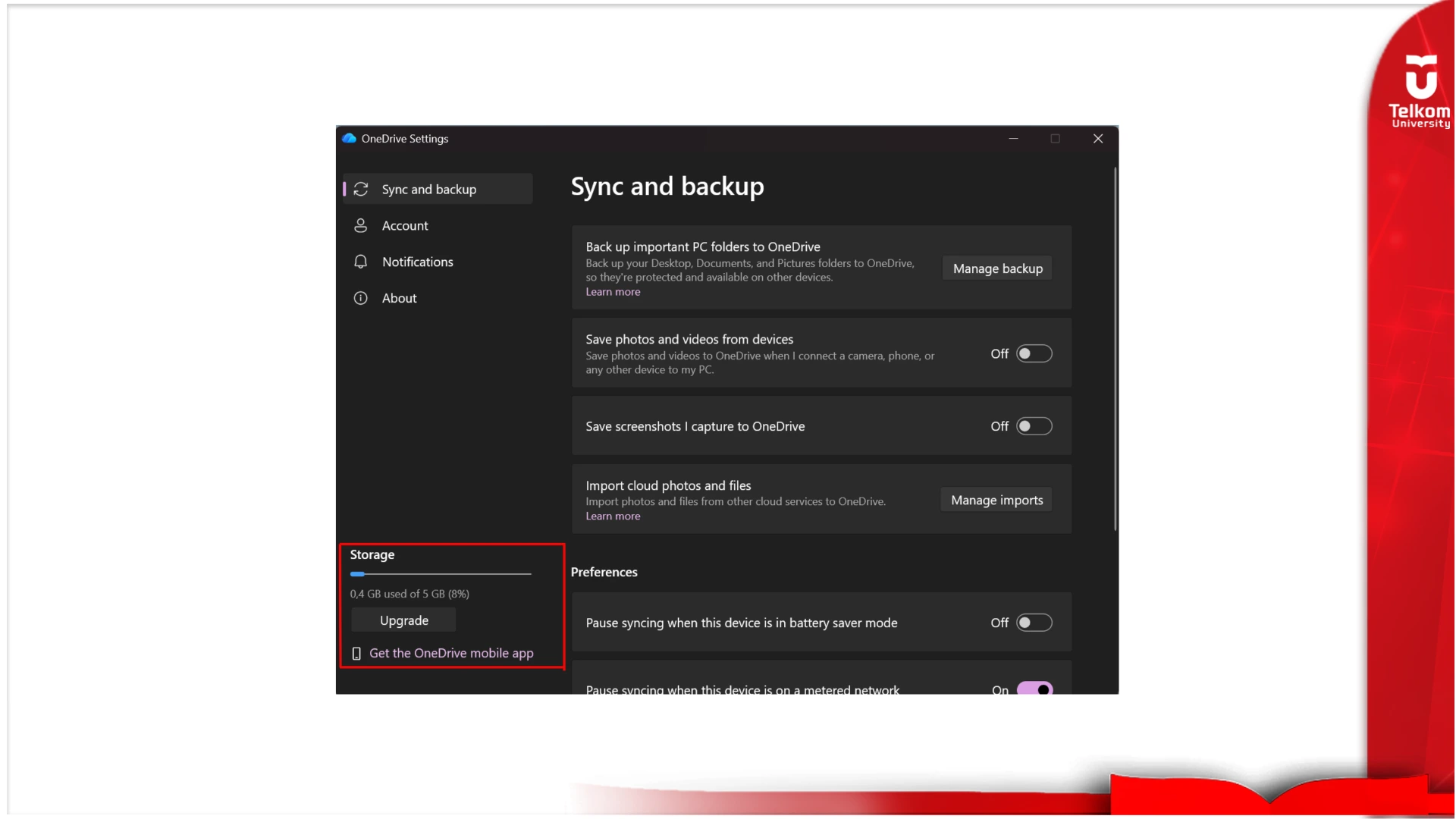Click the OneDrive Settings window title

404,138
